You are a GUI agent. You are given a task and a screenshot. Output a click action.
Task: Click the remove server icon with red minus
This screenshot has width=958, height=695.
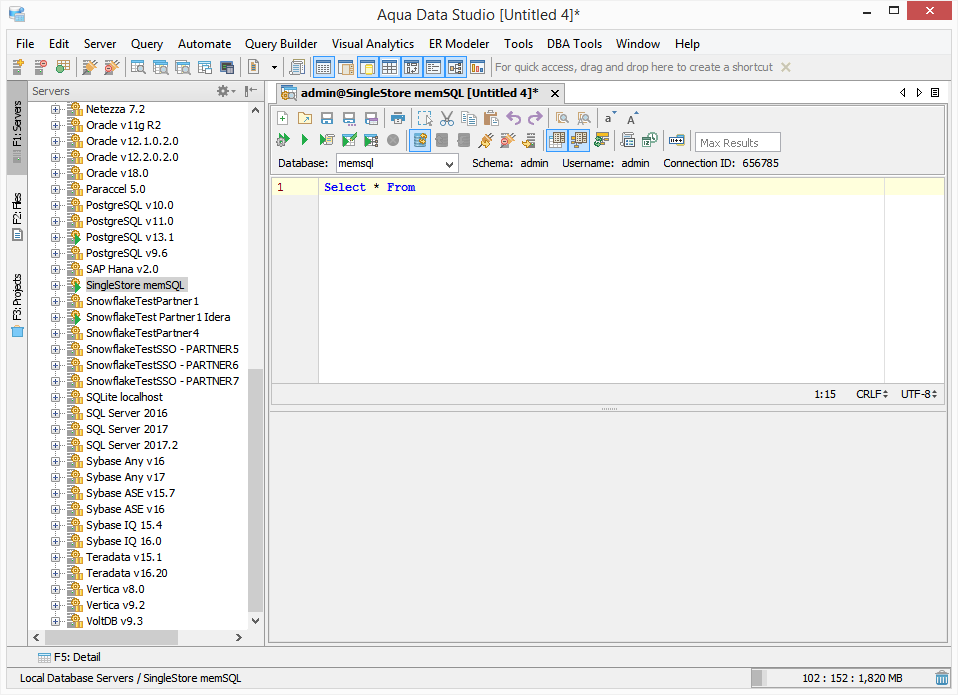coord(40,67)
